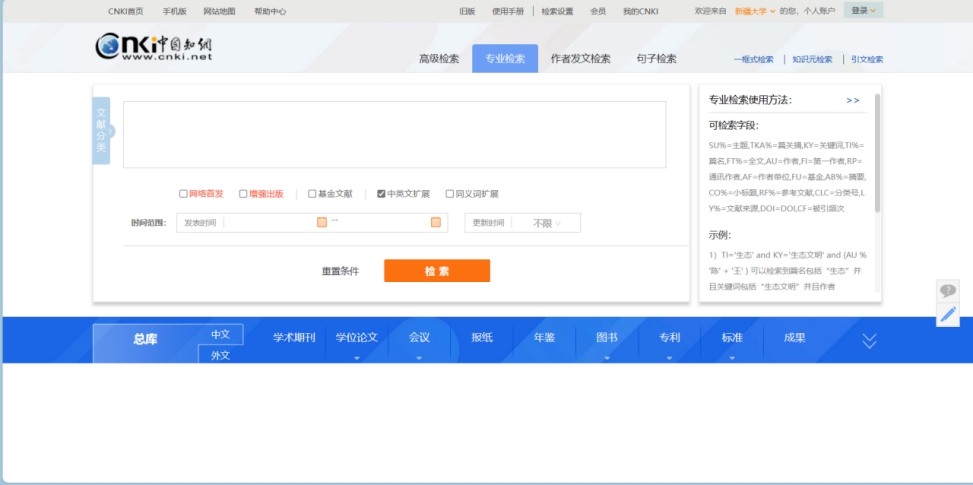Switch to the 高级检索 tab
Image resolution: width=973 pixels, height=485 pixels.
click(x=439, y=59)
